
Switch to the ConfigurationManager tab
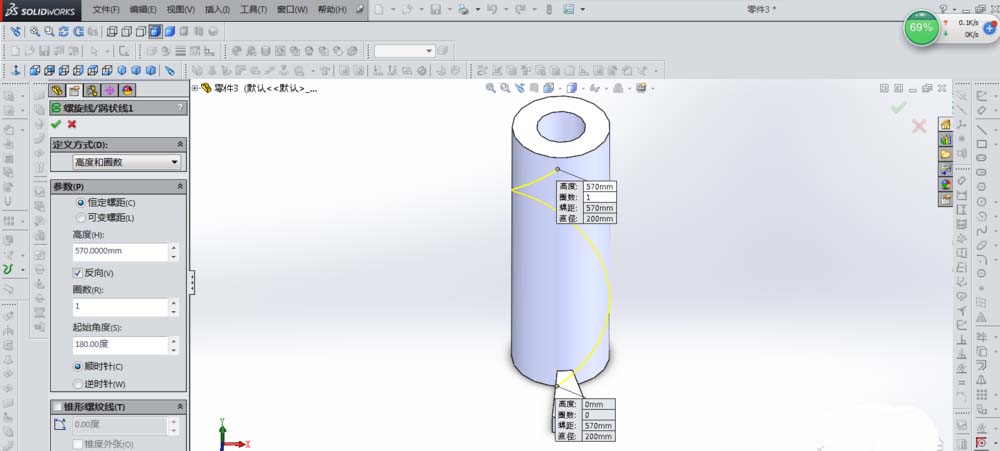pyautogui.click(x=92, y=91)
